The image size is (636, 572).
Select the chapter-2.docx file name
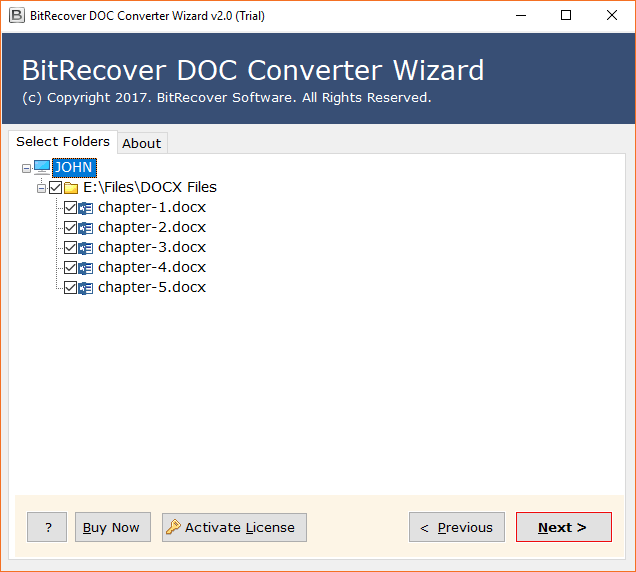pyautogui.click(x=152, y=227)
